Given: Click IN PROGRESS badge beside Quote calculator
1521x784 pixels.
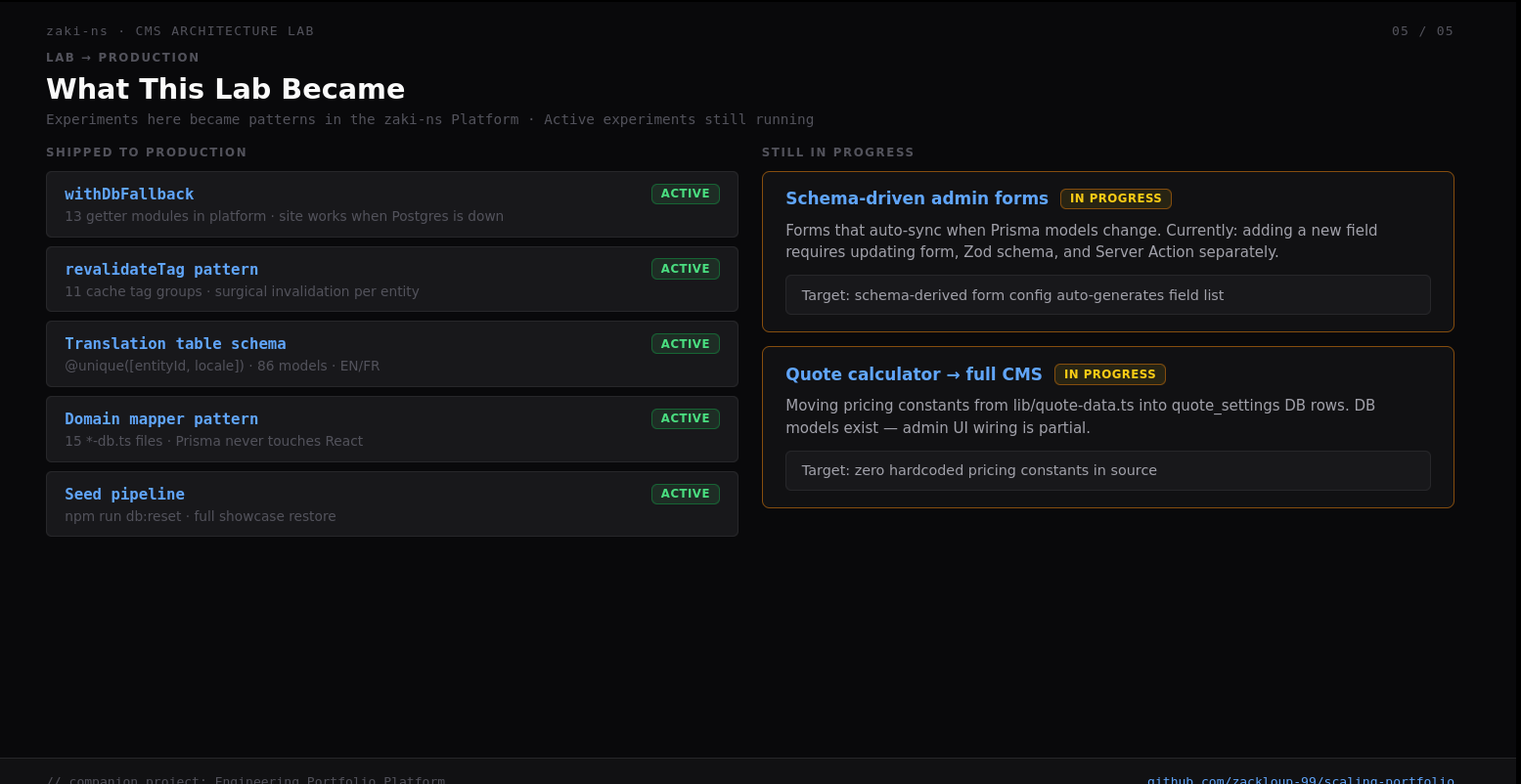Looking at the screenshot, I should point(1110,374).
